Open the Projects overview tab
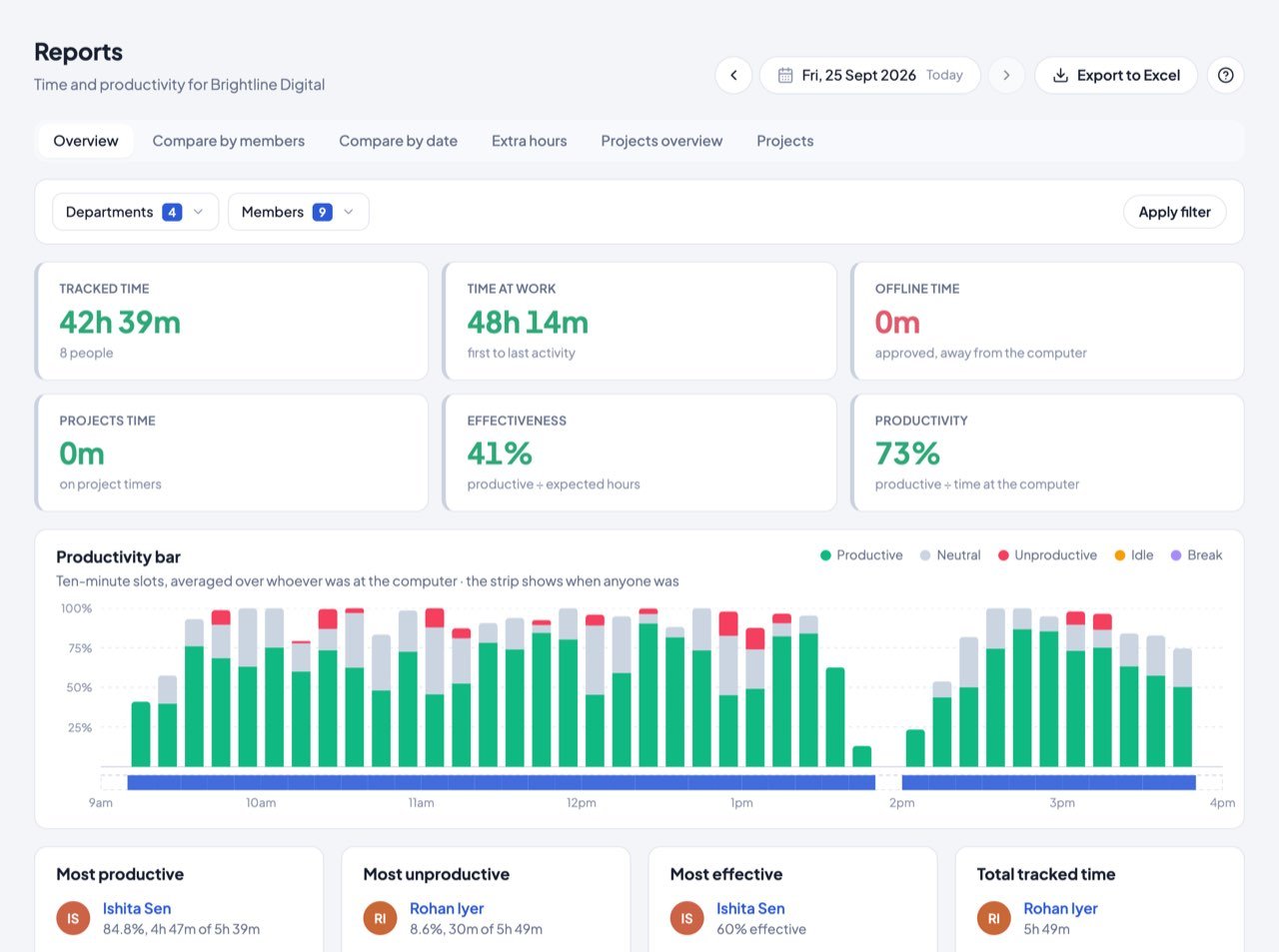 (x=661, y=141)
